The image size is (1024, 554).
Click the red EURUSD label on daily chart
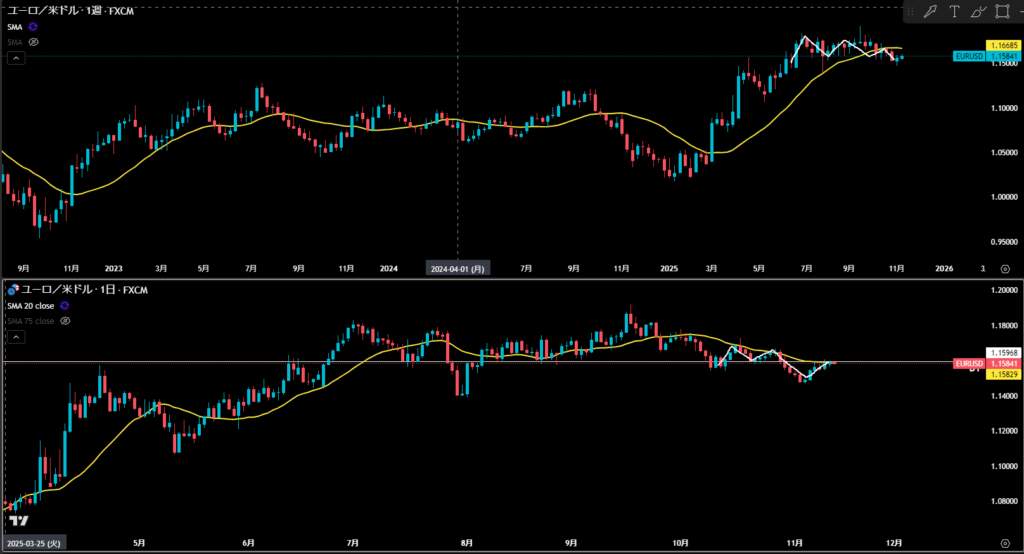pyautogui.click(x=969, y=363)
